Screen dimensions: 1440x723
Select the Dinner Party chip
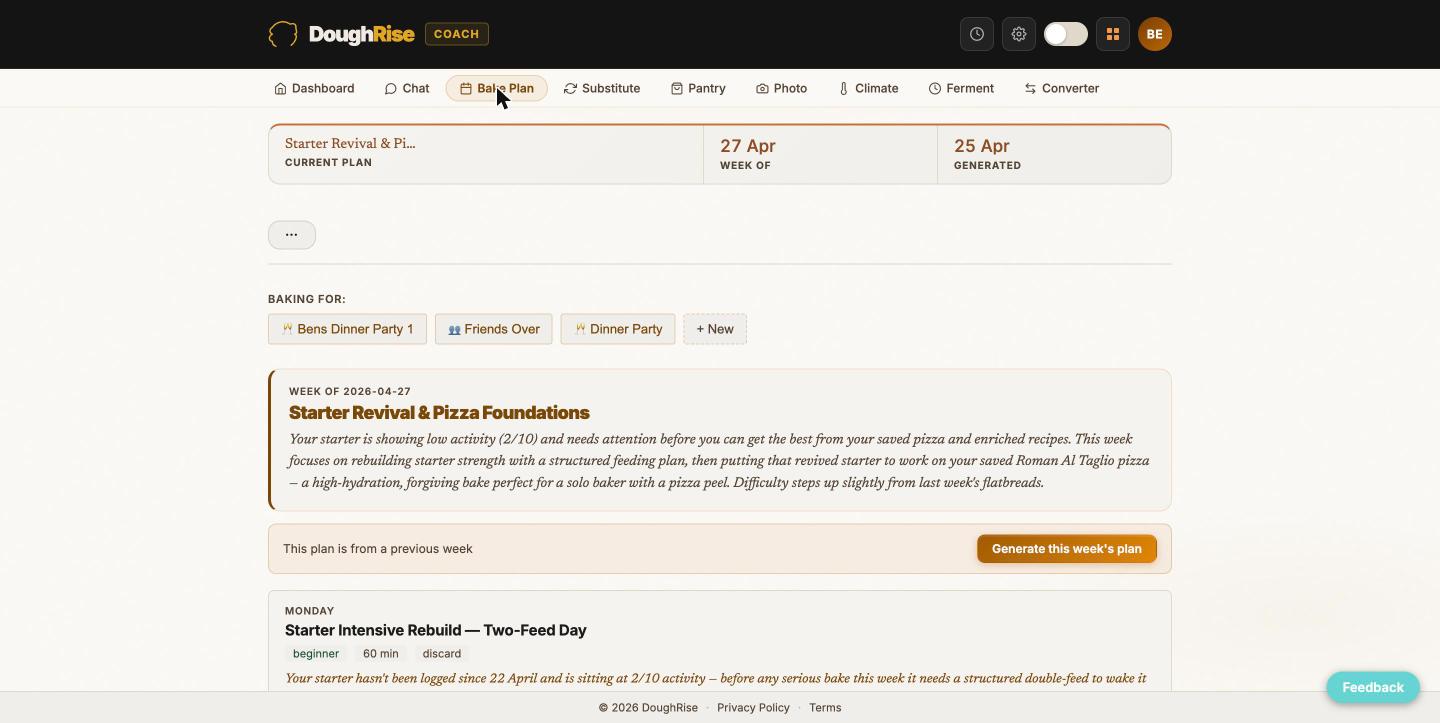618,329
